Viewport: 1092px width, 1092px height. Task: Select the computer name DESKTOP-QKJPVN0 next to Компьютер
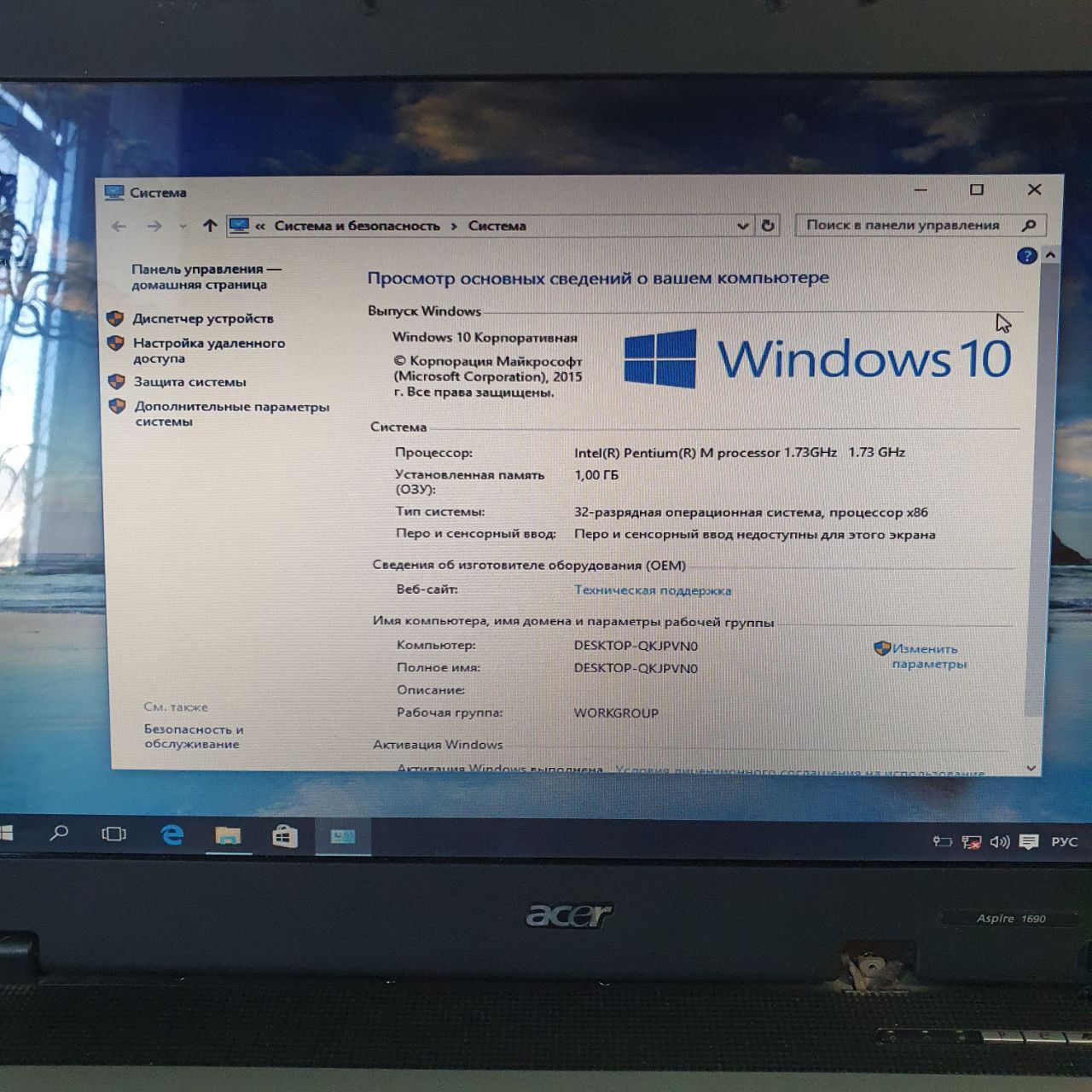[x=636, y=646]
